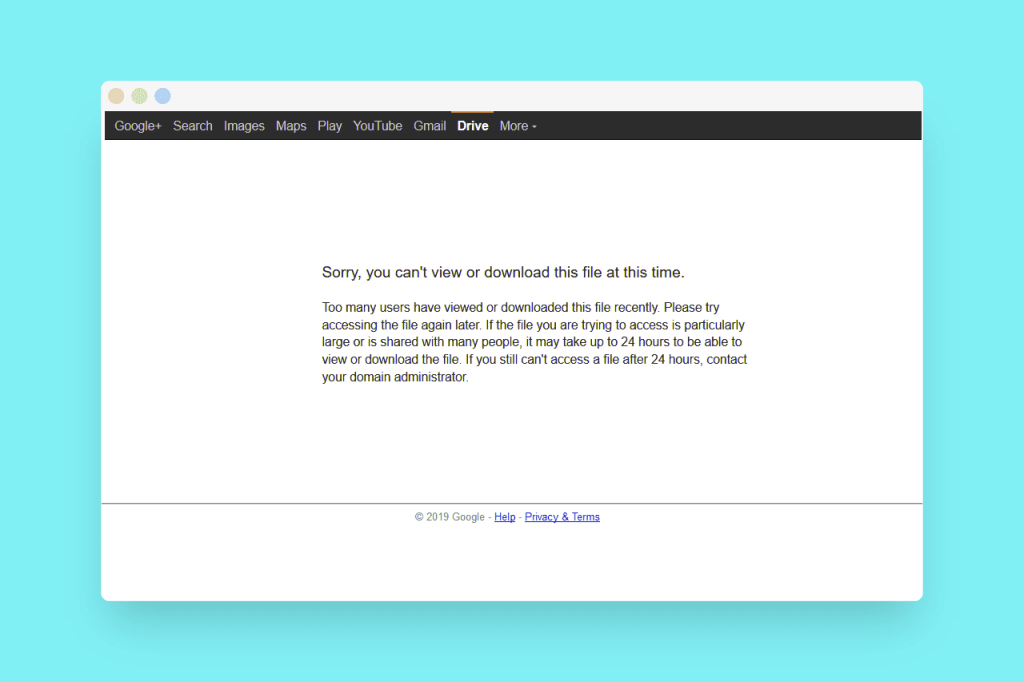The height and width of the screenshot is (682, 1024).
Task: Open Gmail from the navigation bar
Action: 429,126
